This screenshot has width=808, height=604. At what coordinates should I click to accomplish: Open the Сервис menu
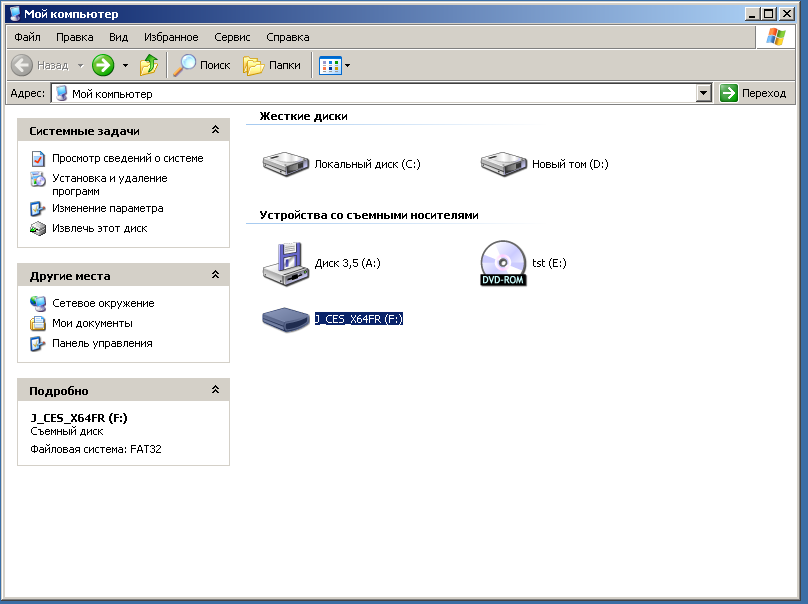pyautogui.click(x=232, y=37)
